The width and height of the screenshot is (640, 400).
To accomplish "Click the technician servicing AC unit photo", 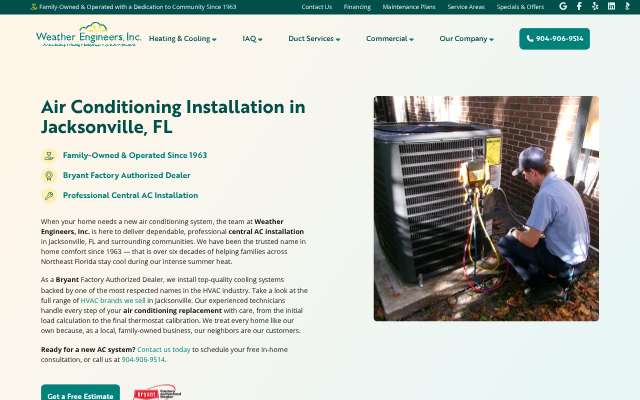I will click(x=486, y=208).
